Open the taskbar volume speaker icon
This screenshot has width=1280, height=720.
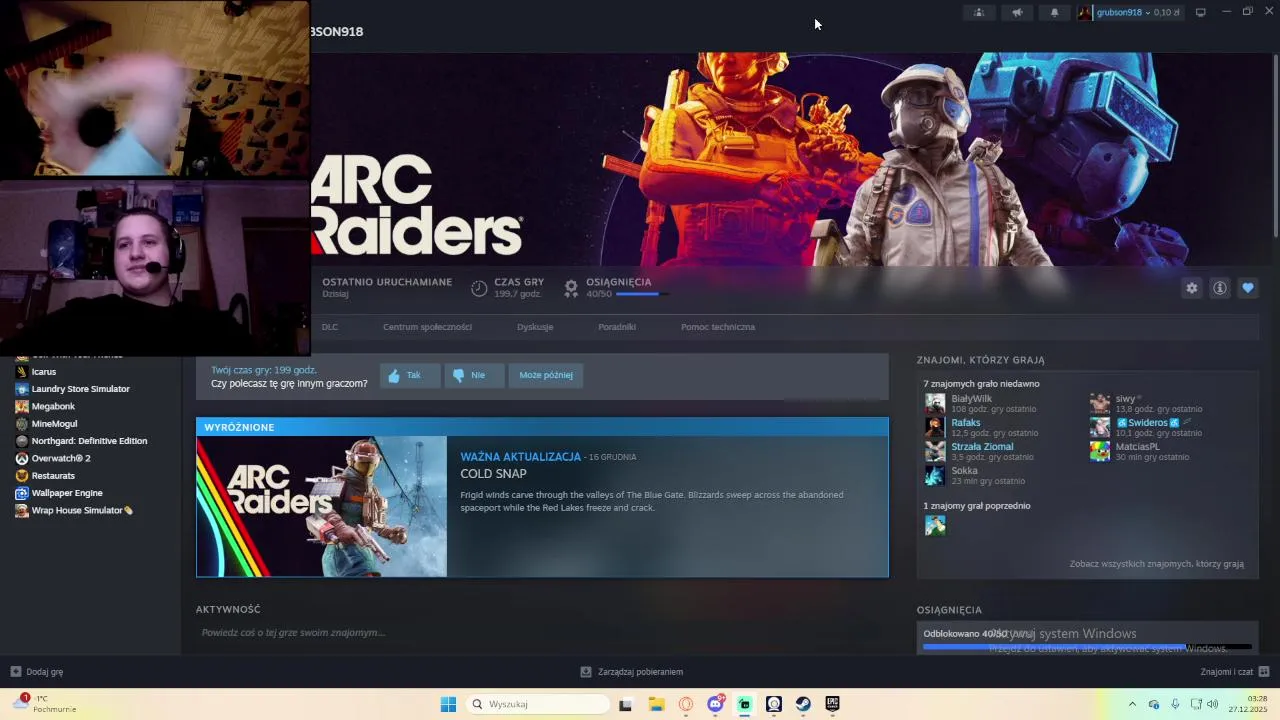click(1212, 704)
